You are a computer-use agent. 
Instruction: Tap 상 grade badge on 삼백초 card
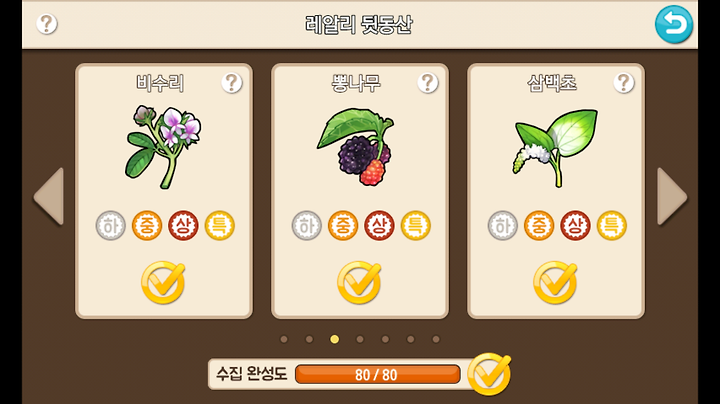point(575,225)
